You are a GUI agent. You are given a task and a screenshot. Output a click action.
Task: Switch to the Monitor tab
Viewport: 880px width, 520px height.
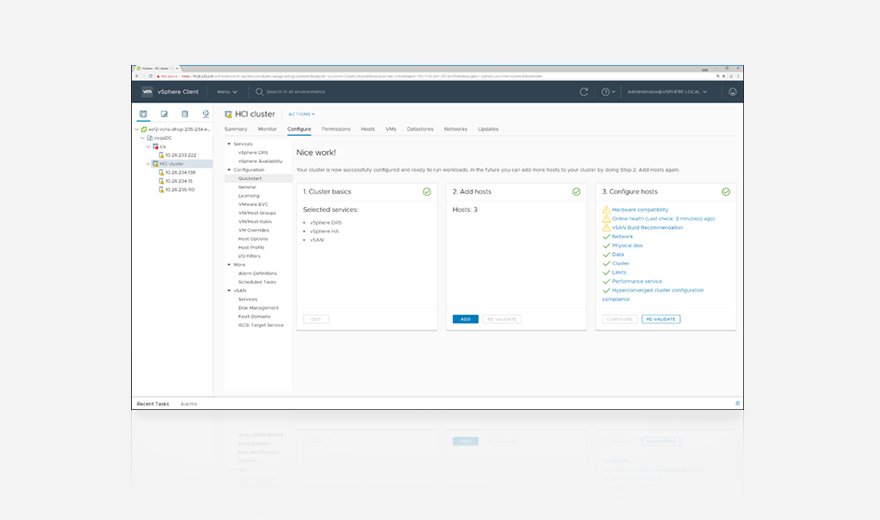[x=267, y=129]
